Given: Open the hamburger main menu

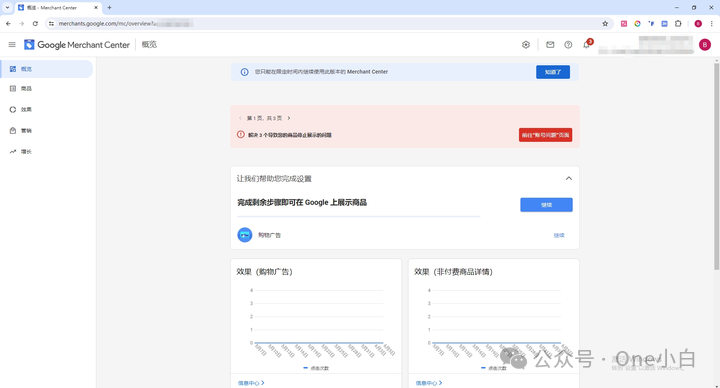Looking at the screenshot, I should [x=12, y=45].
